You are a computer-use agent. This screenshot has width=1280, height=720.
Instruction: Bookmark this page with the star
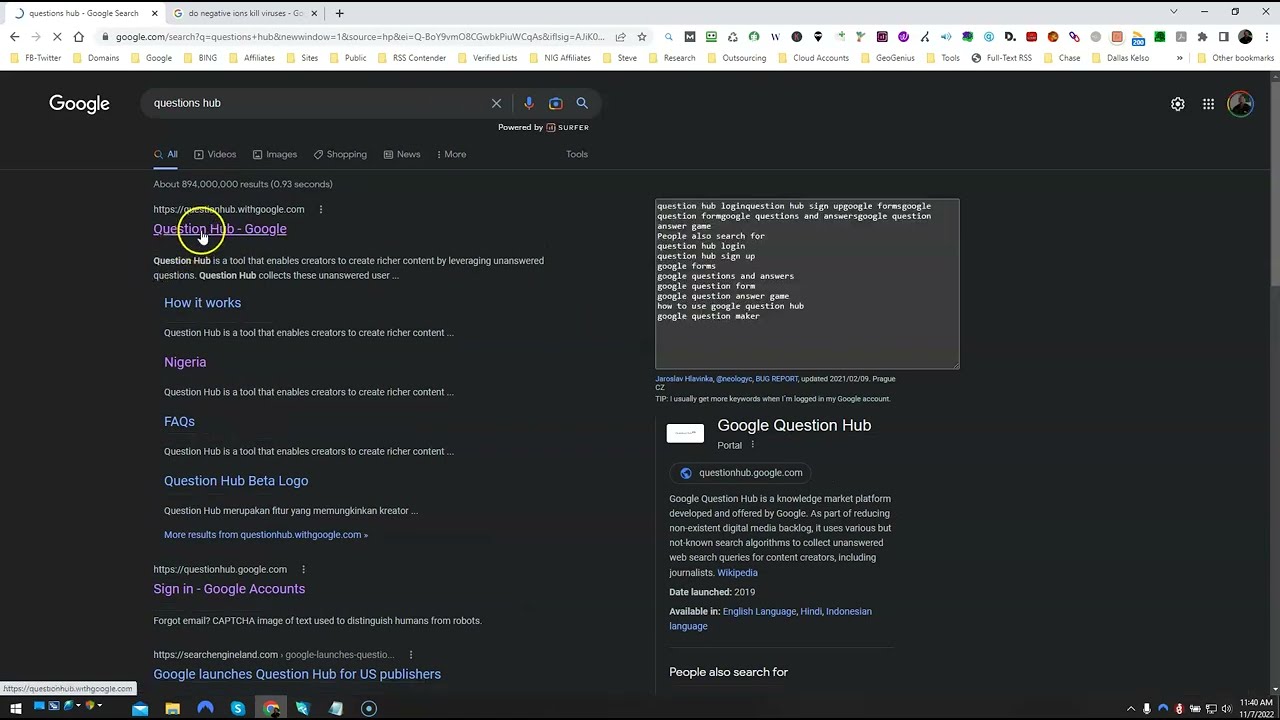pyautogui.click(x=642, y=37)
